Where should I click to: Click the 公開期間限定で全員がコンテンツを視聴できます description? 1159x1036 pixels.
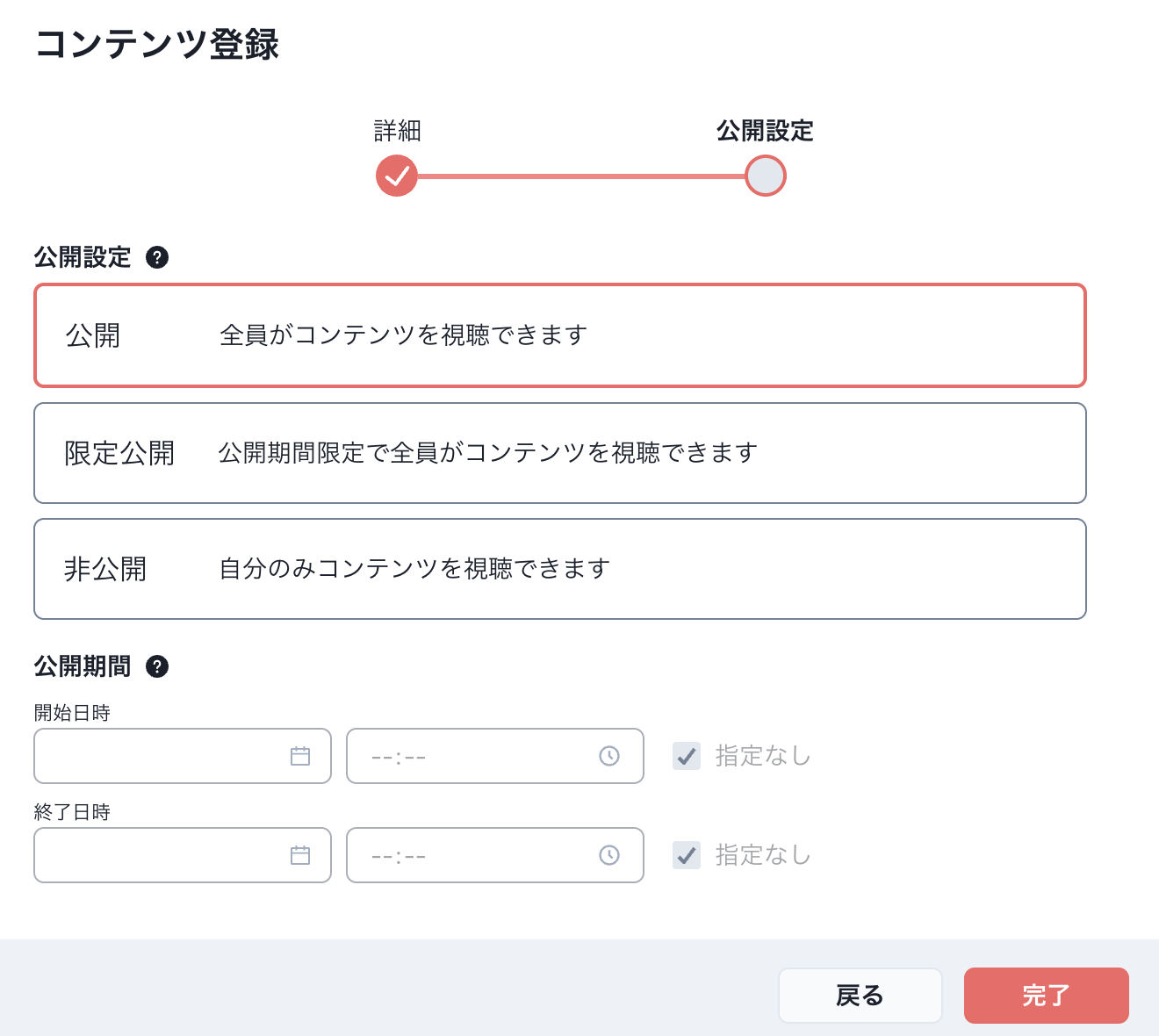pos(488,453)
